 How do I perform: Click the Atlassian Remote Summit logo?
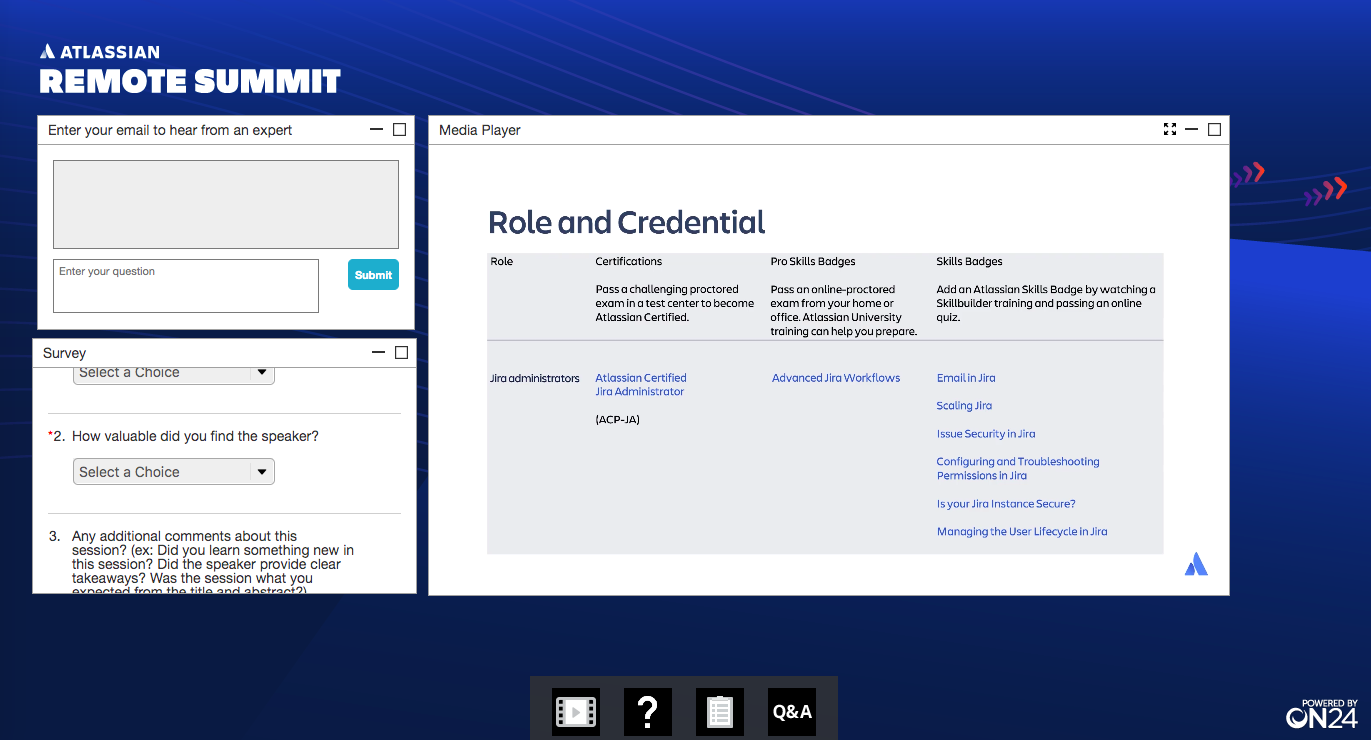(190, 70)
